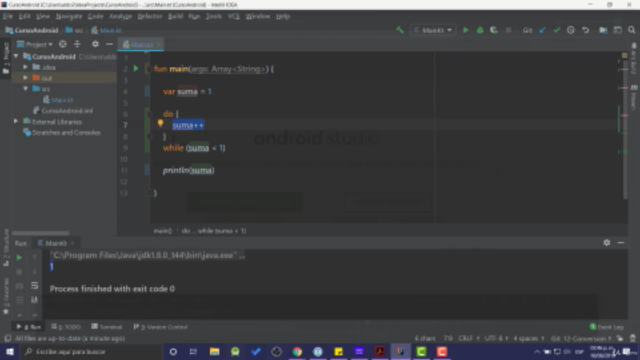Open Project Structure icon in toolbar
Screen dimensions: 640x360
[x=603, y=30]
